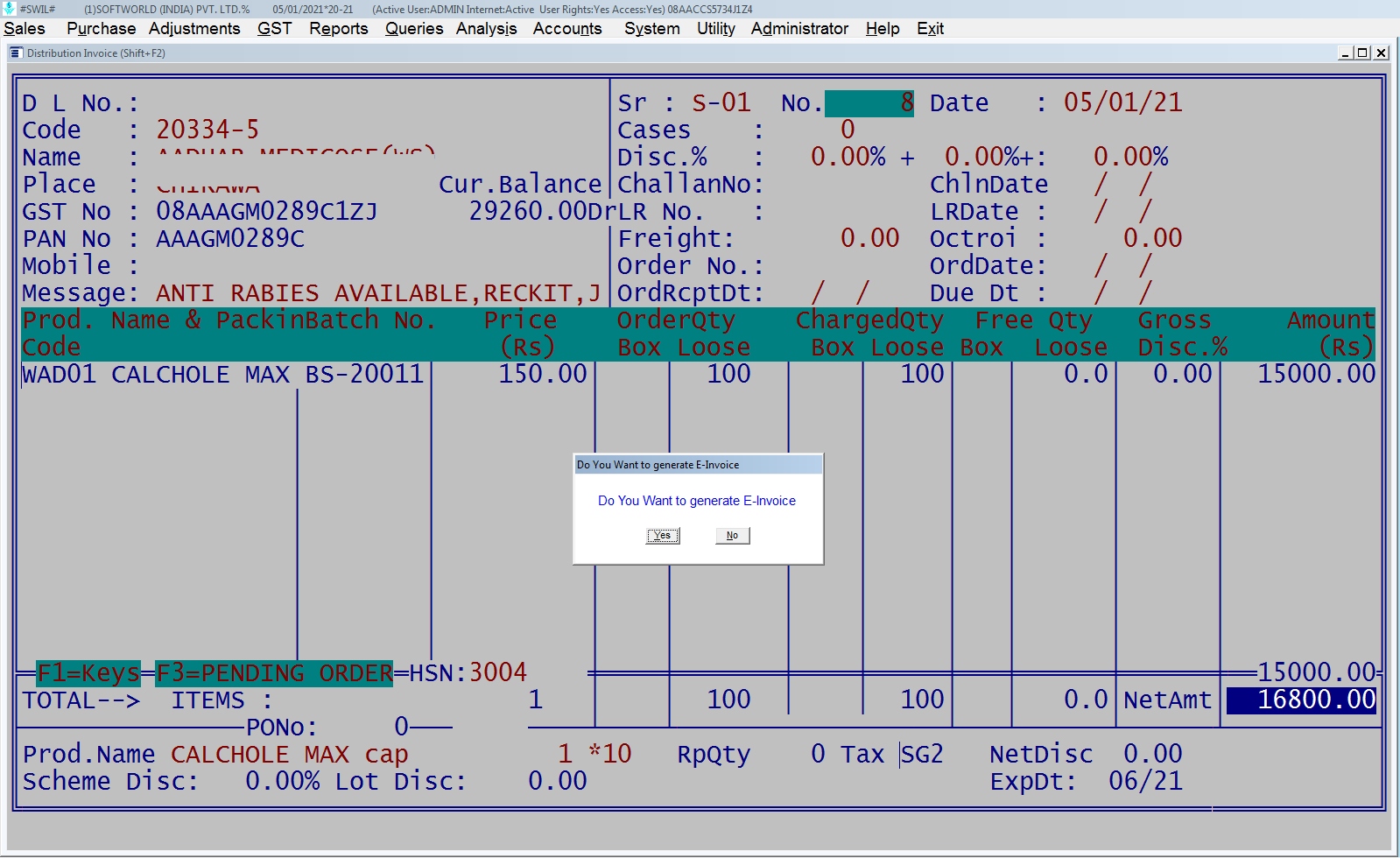Image resolution: width=1400 pixels, height=858 pixels.
Task: Click the Cases value 0
Action: click(848, 130)
